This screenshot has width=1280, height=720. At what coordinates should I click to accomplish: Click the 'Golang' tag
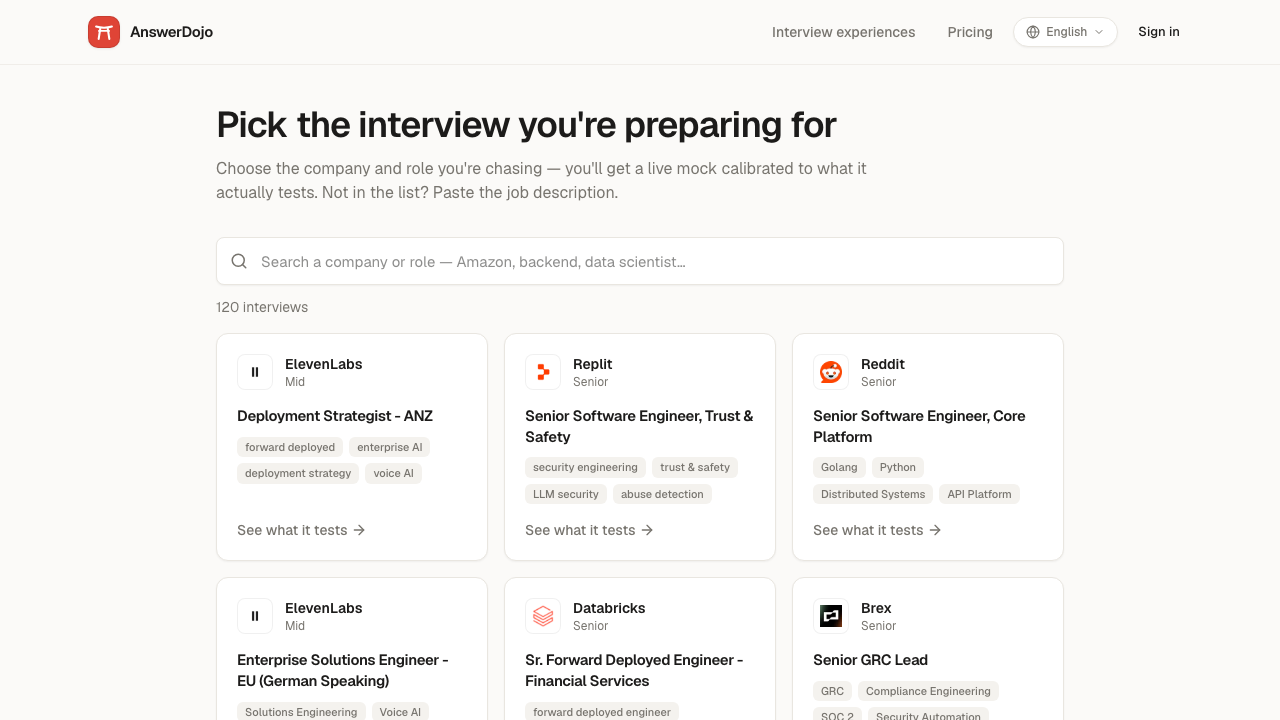point(839,467)
